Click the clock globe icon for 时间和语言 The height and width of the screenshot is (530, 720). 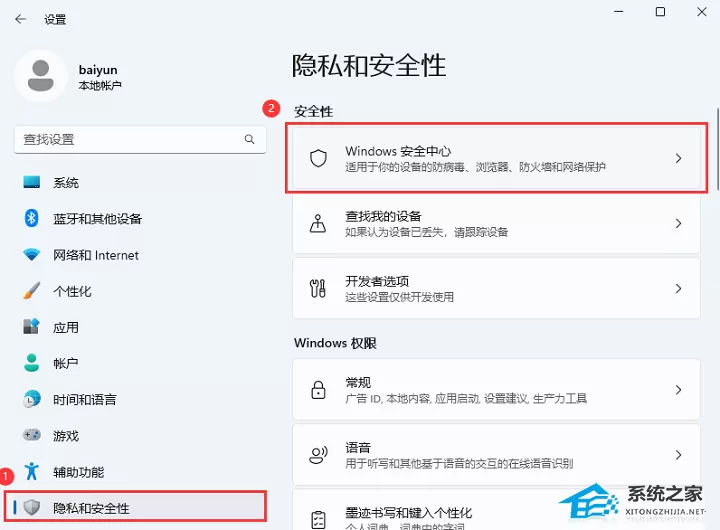coord(32,399)
